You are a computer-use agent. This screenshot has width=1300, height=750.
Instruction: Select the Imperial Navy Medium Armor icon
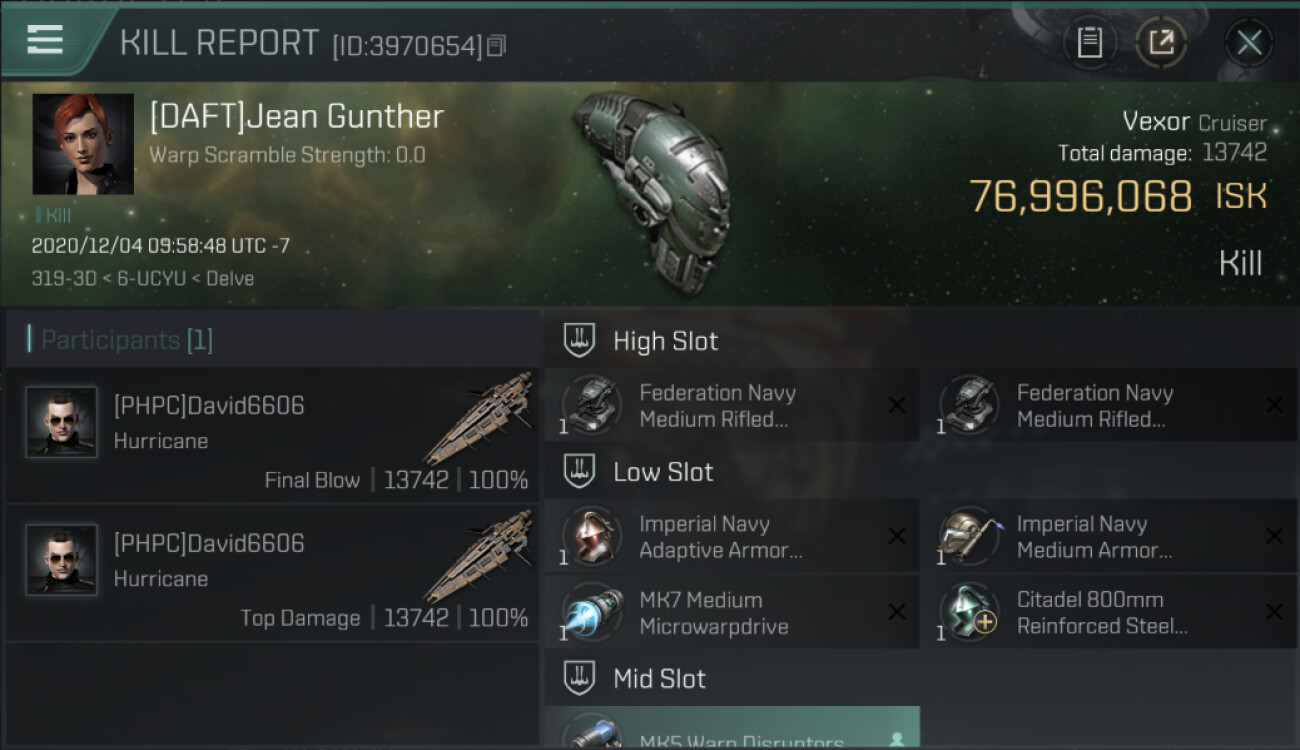[x=971, y=536]
